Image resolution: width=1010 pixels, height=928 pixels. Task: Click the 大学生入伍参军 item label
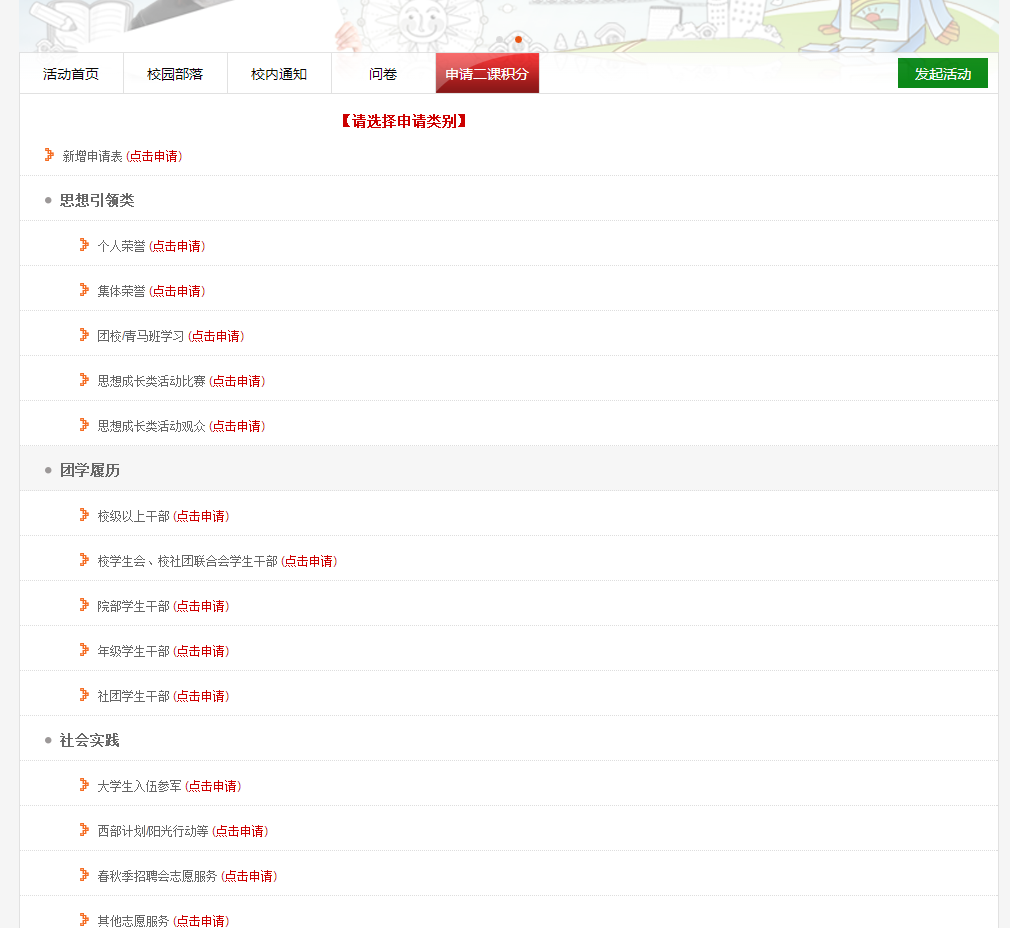tap(139, 787)
